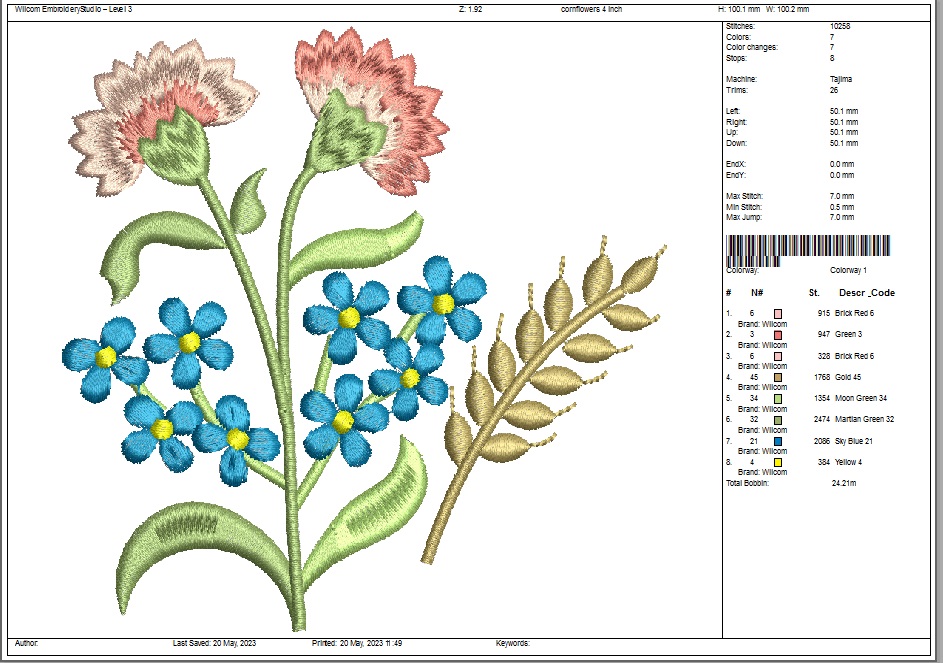Click the Last Saved date in footer
943x663 pixels.
click(x=214, y=643)
